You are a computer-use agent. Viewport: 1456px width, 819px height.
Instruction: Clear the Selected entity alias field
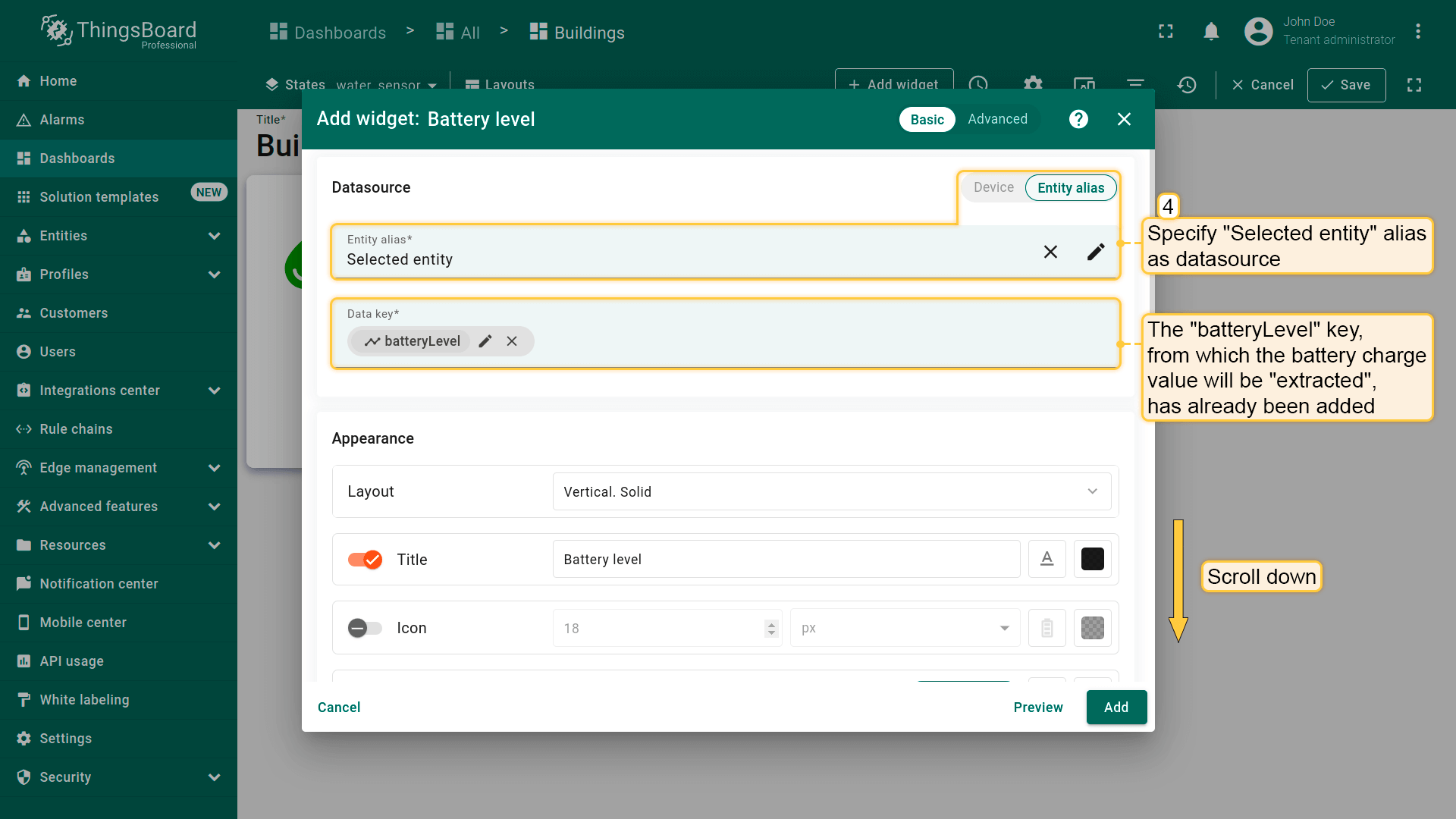tap(1050, 252)
